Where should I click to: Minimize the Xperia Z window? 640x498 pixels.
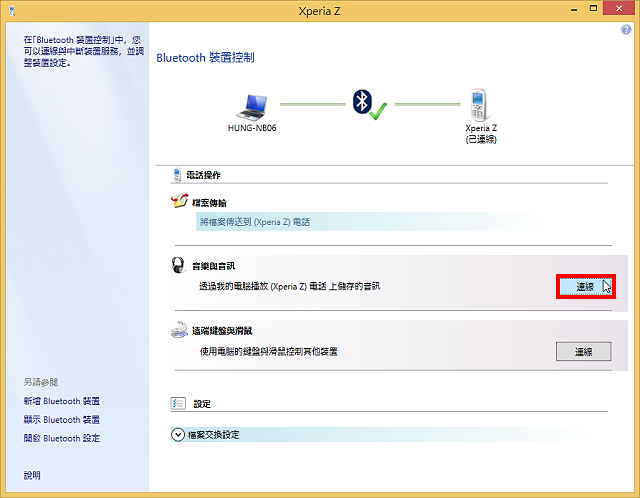click(574, 9)
